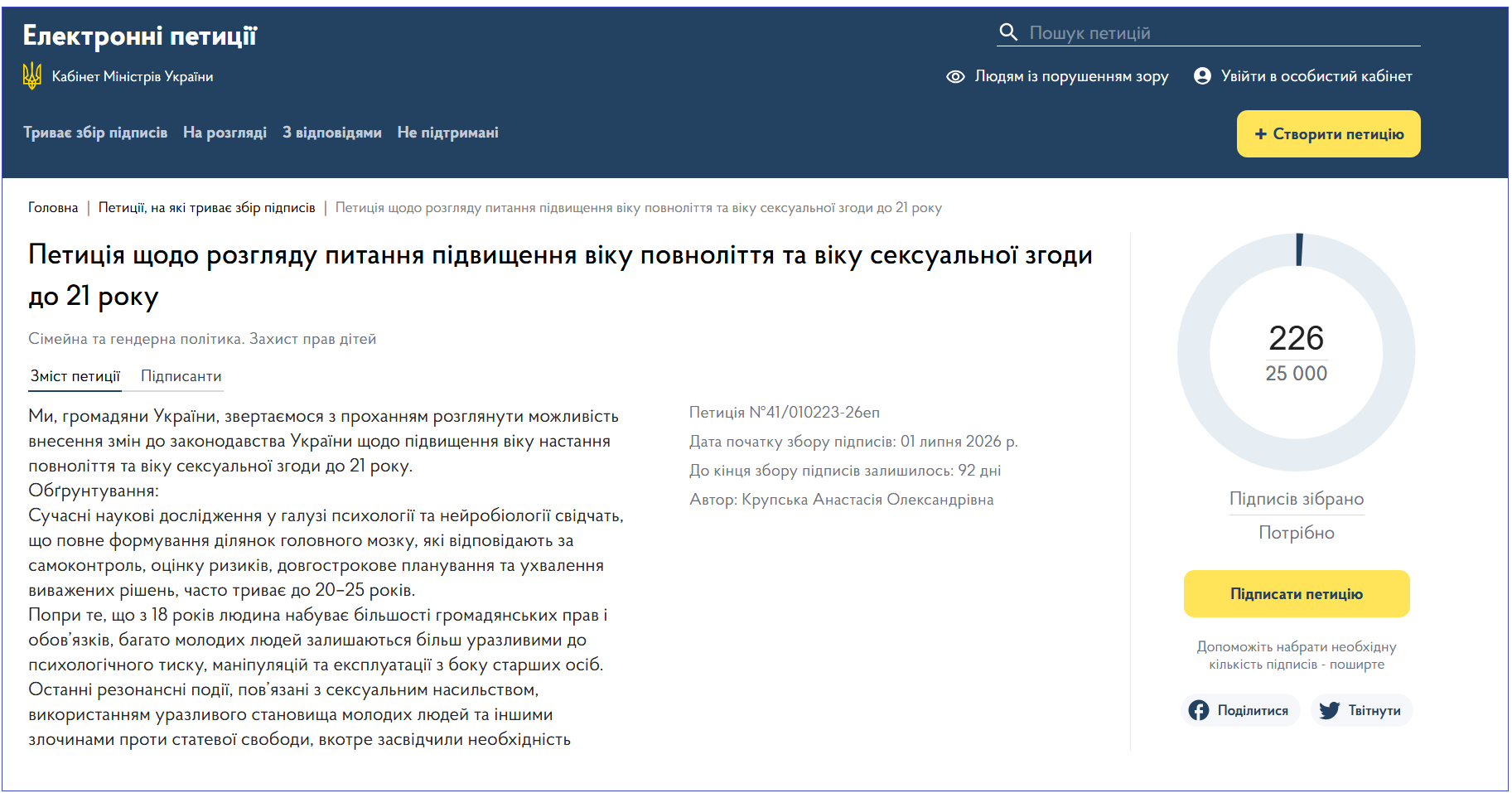Click the user account avatar icon

click(1202, 75)
